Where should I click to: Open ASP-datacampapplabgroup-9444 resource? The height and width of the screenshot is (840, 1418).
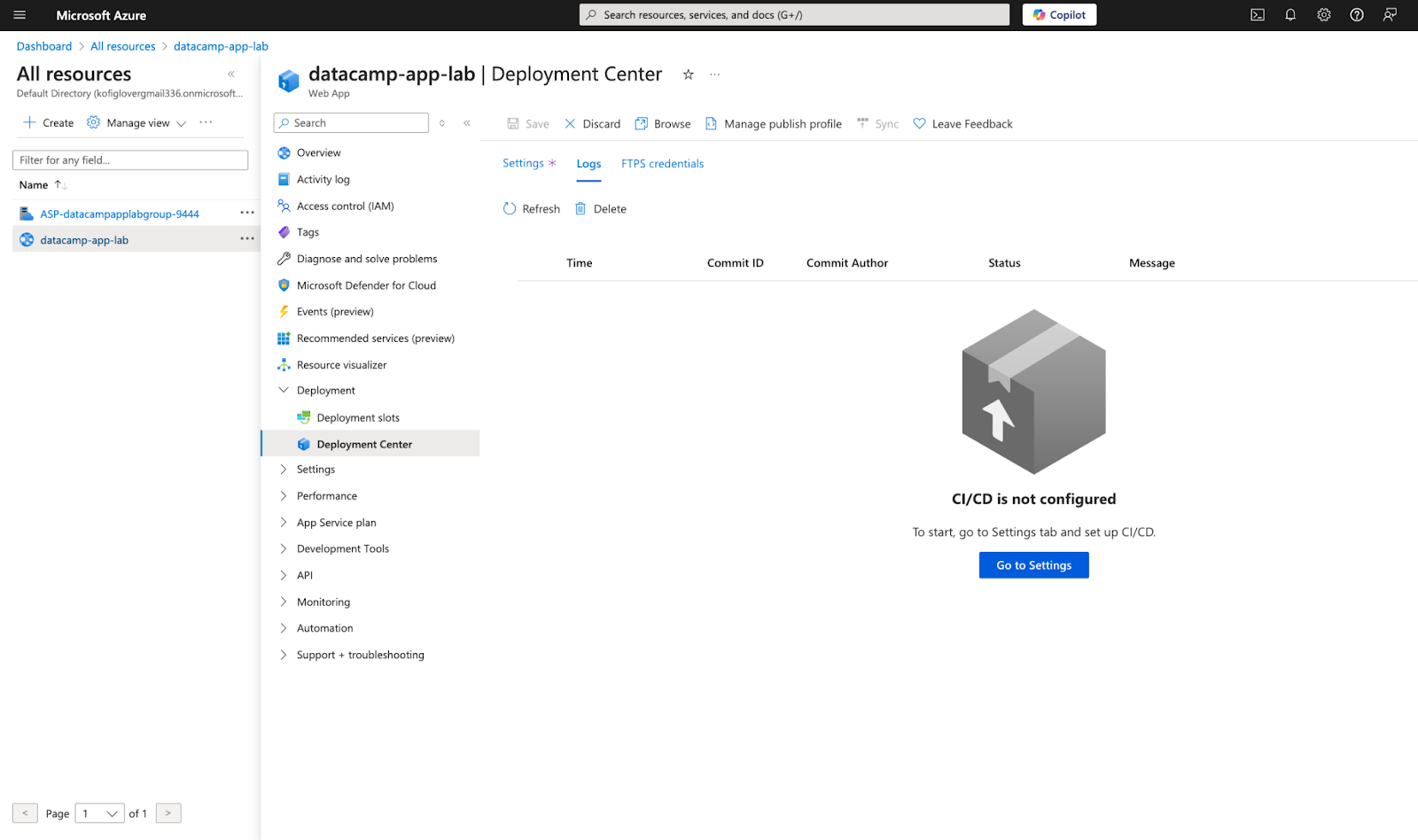(x=120, y=214)
